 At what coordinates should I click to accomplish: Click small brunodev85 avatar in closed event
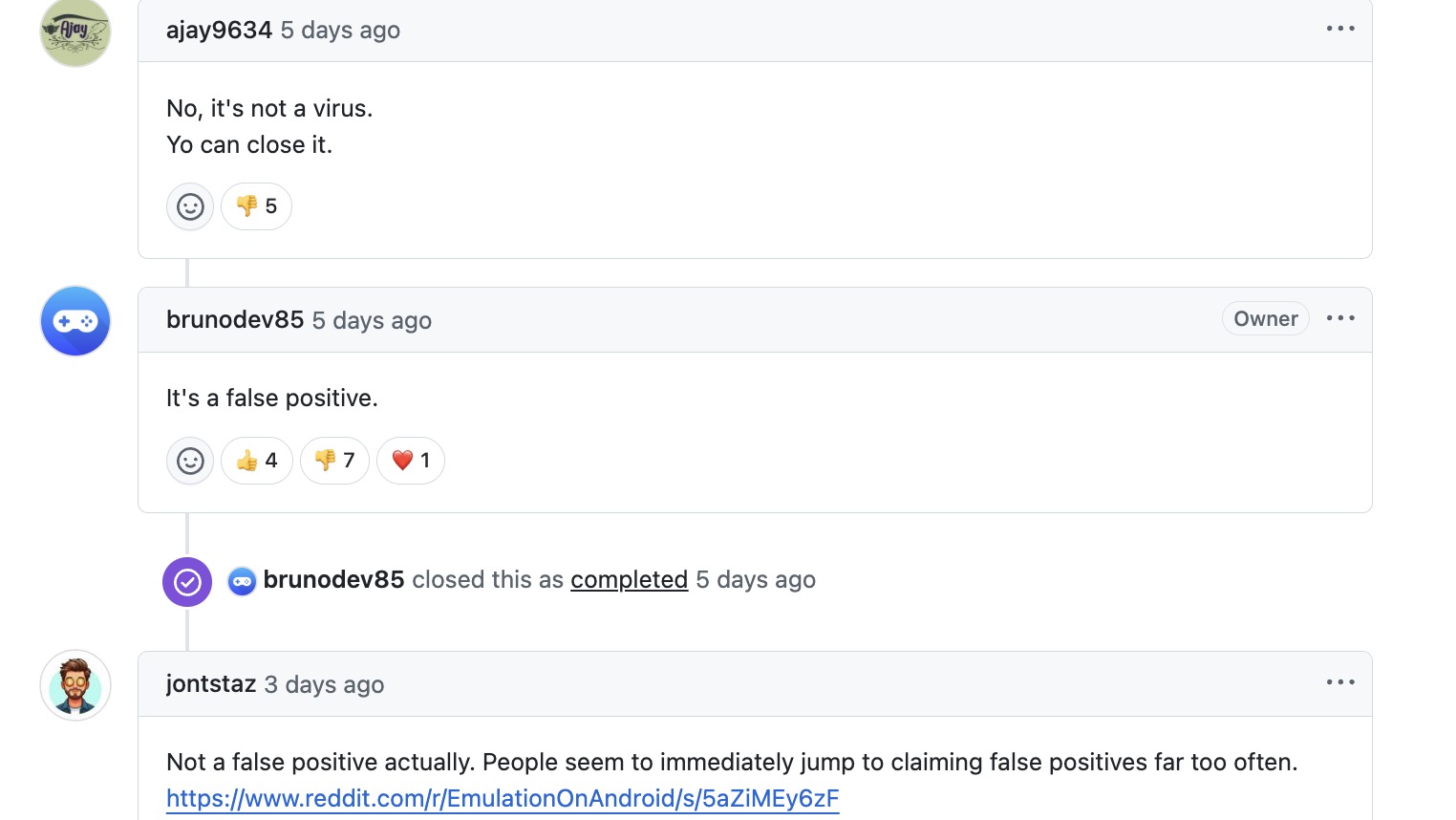[x=242, y=581]
